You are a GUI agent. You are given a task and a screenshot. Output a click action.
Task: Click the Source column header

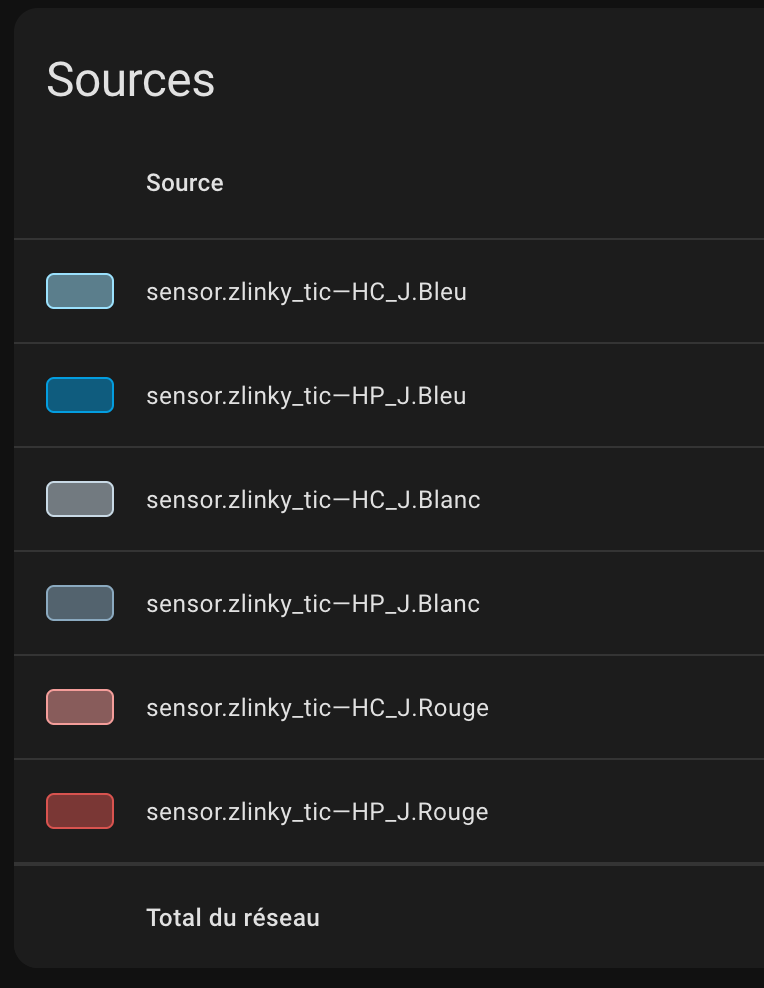pyautogui.click(x=185, y=183)
